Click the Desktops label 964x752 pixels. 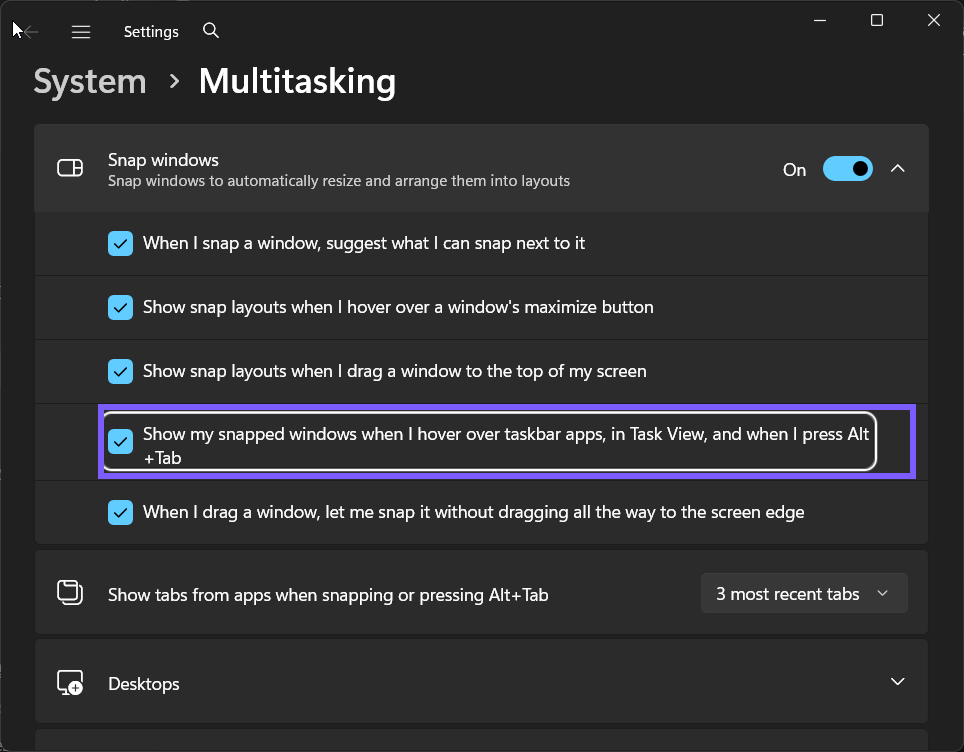pyautogui.click(x=144, y=684)
